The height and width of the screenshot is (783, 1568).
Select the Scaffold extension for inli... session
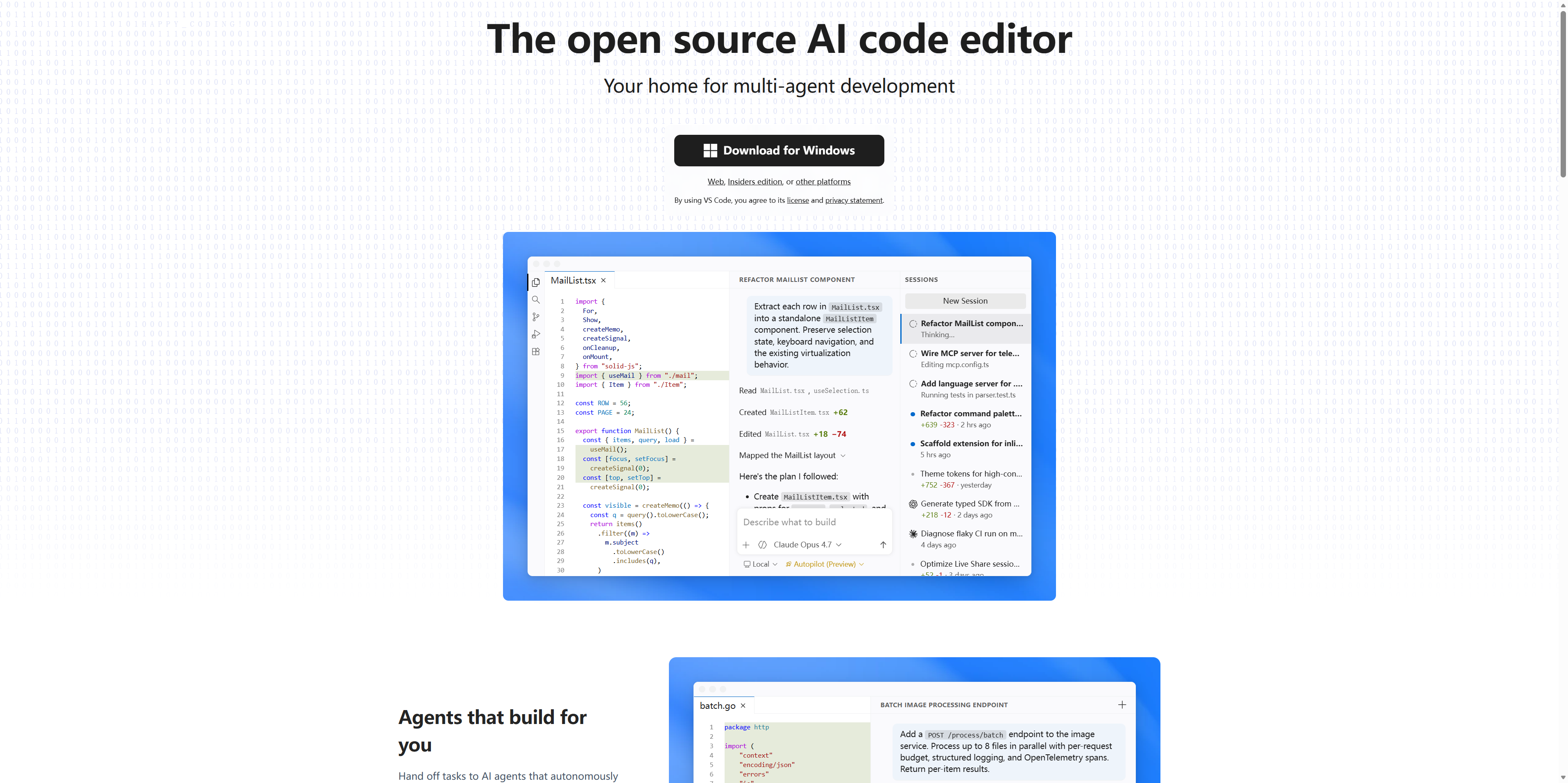965,449
